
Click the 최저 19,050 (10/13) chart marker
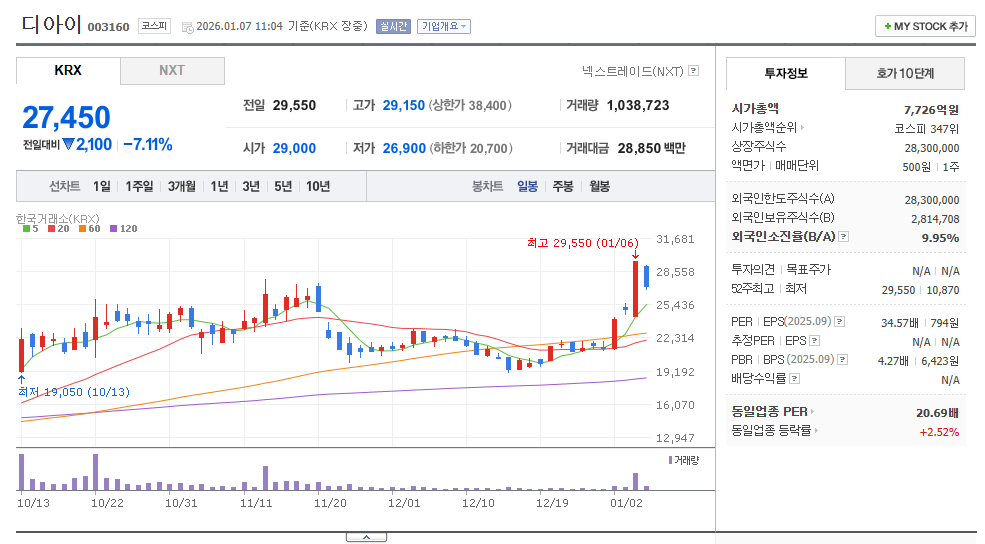[x=73, y=392]
